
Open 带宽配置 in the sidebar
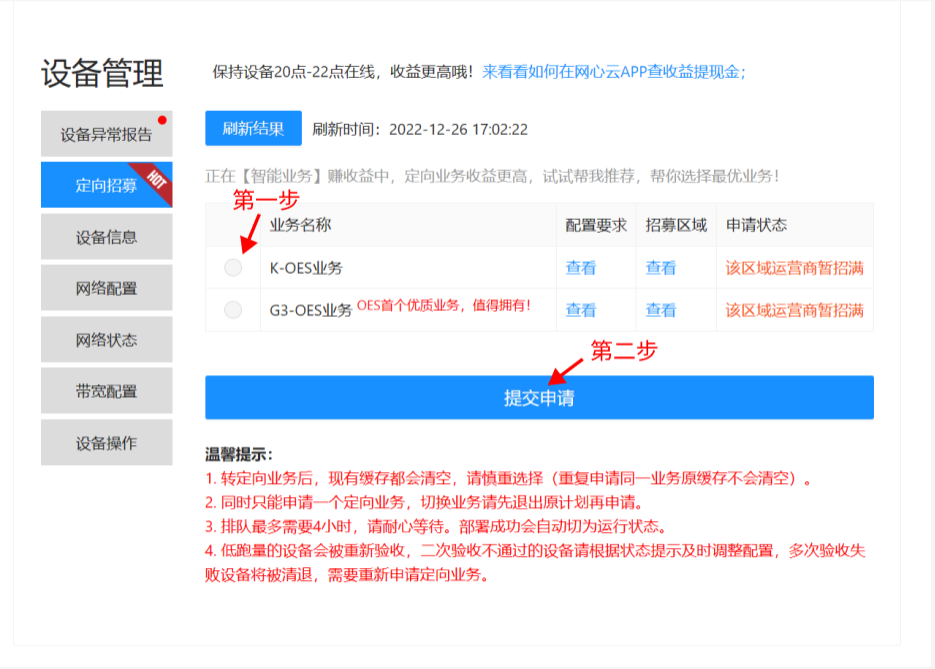click(x=107, y=391)
